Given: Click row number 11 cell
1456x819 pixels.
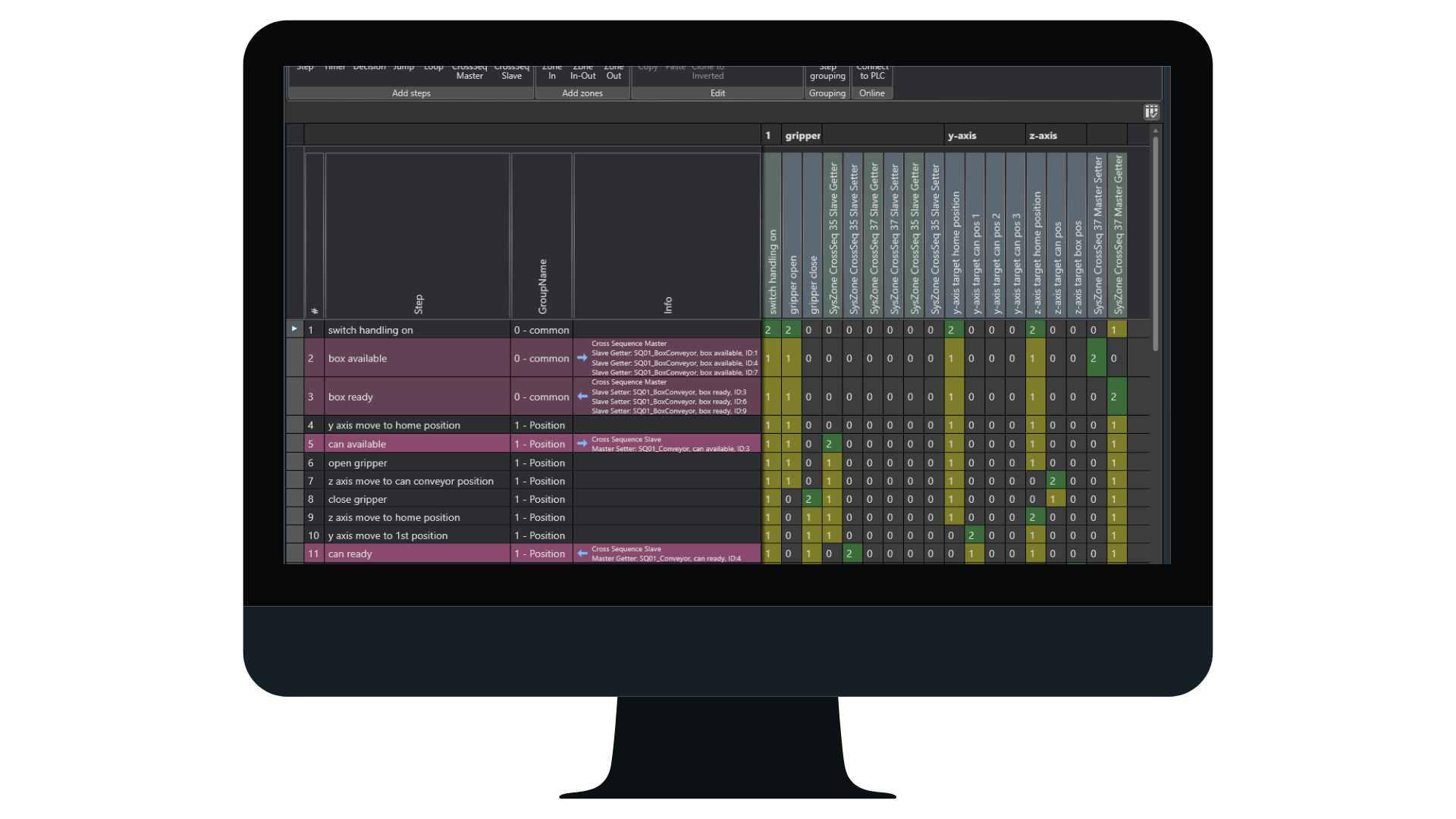Looking at the screenshot, I should [x=313, y=554].
